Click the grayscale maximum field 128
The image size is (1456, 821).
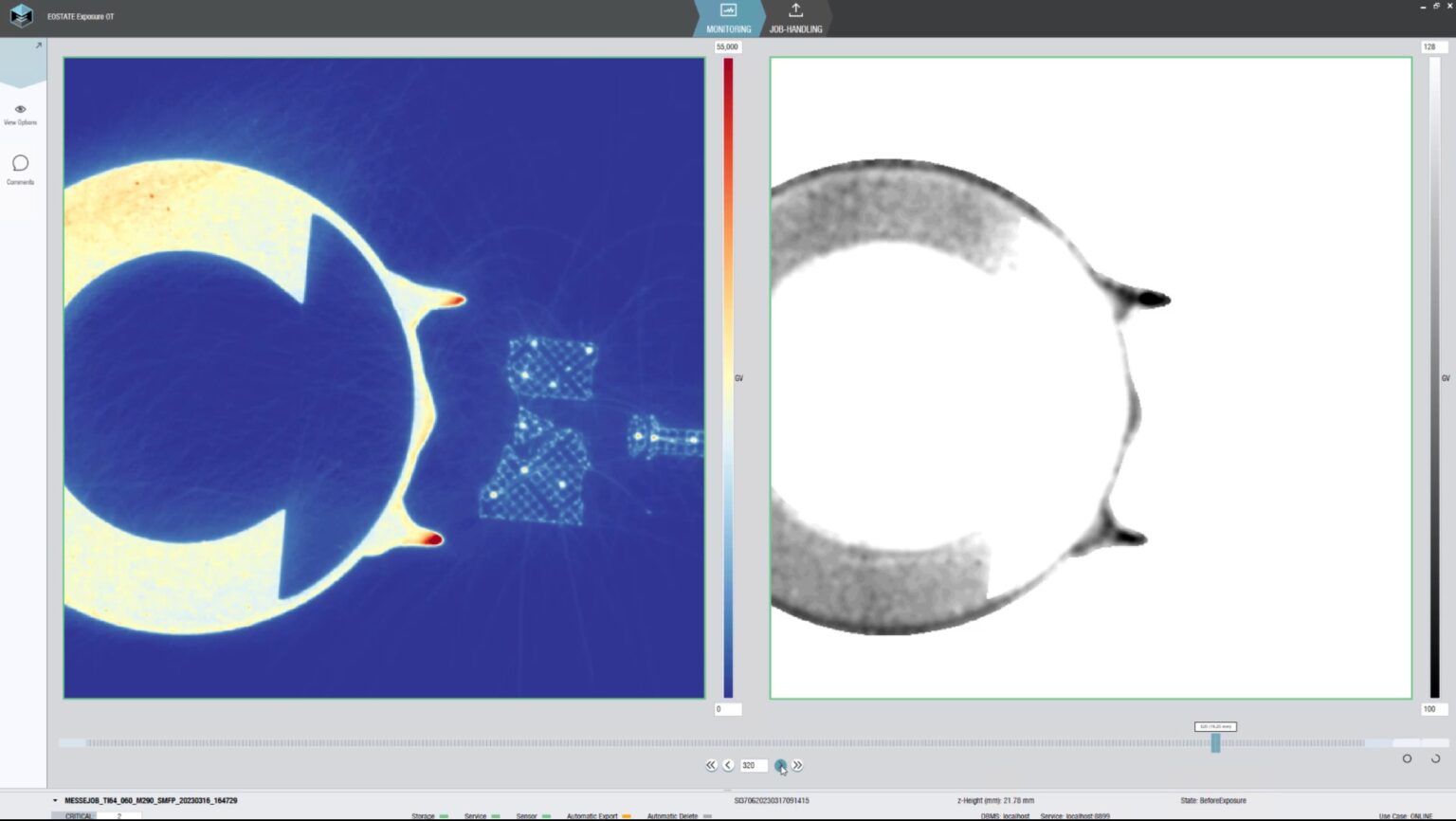pyautogui.click(x=1433, y=46)
